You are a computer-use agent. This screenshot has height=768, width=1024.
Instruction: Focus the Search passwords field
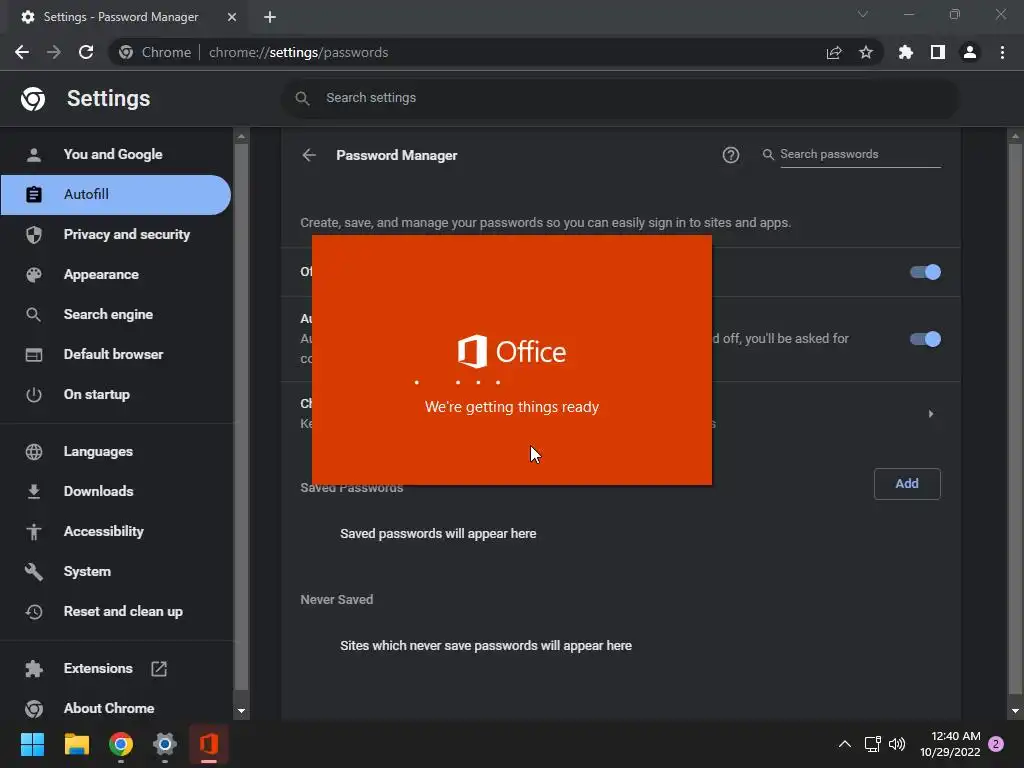pyautogui.click(x=860, y=154)
